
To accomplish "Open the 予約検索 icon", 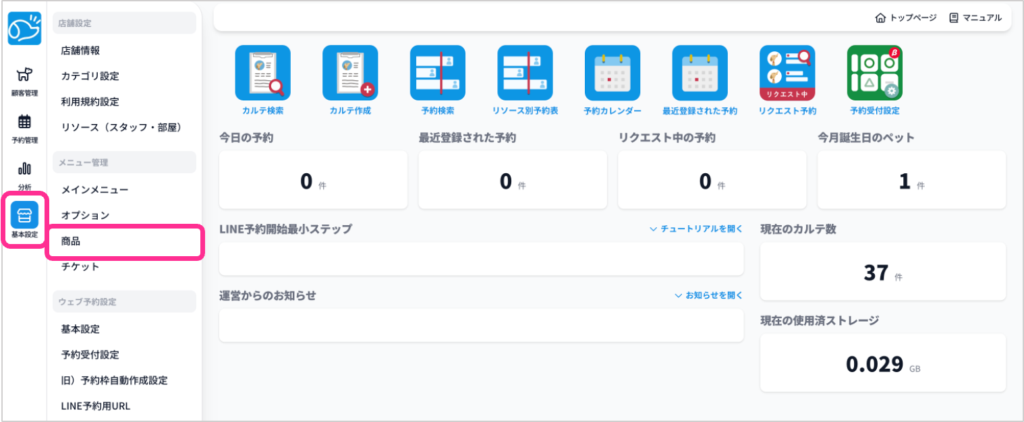I will [437, 73].
